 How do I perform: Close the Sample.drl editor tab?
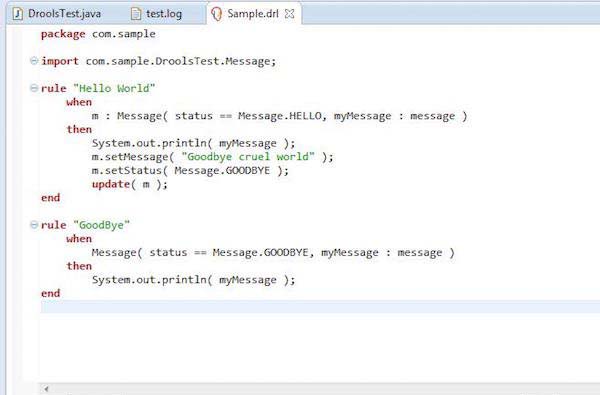click(x=290, y=14)
